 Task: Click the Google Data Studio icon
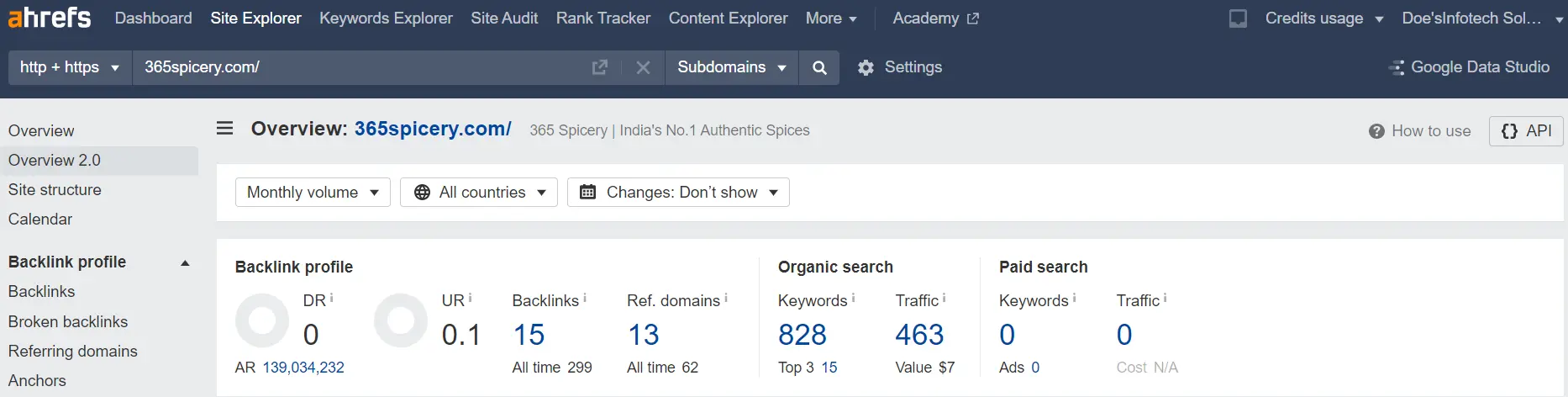pyautogui.click(x=1397, y=67)
